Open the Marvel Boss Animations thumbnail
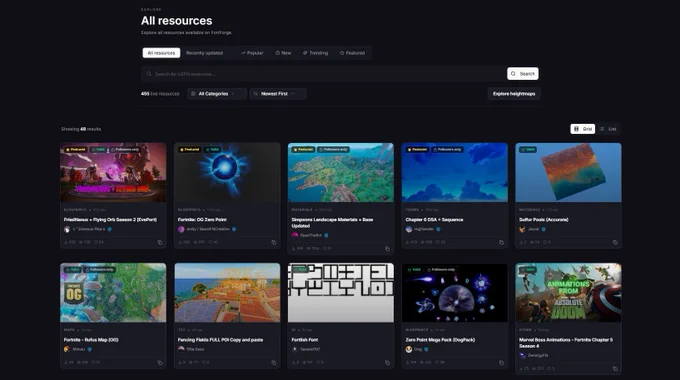Viewport: 680px width, 380px height. pyautogui.click(x=568, y=293)
